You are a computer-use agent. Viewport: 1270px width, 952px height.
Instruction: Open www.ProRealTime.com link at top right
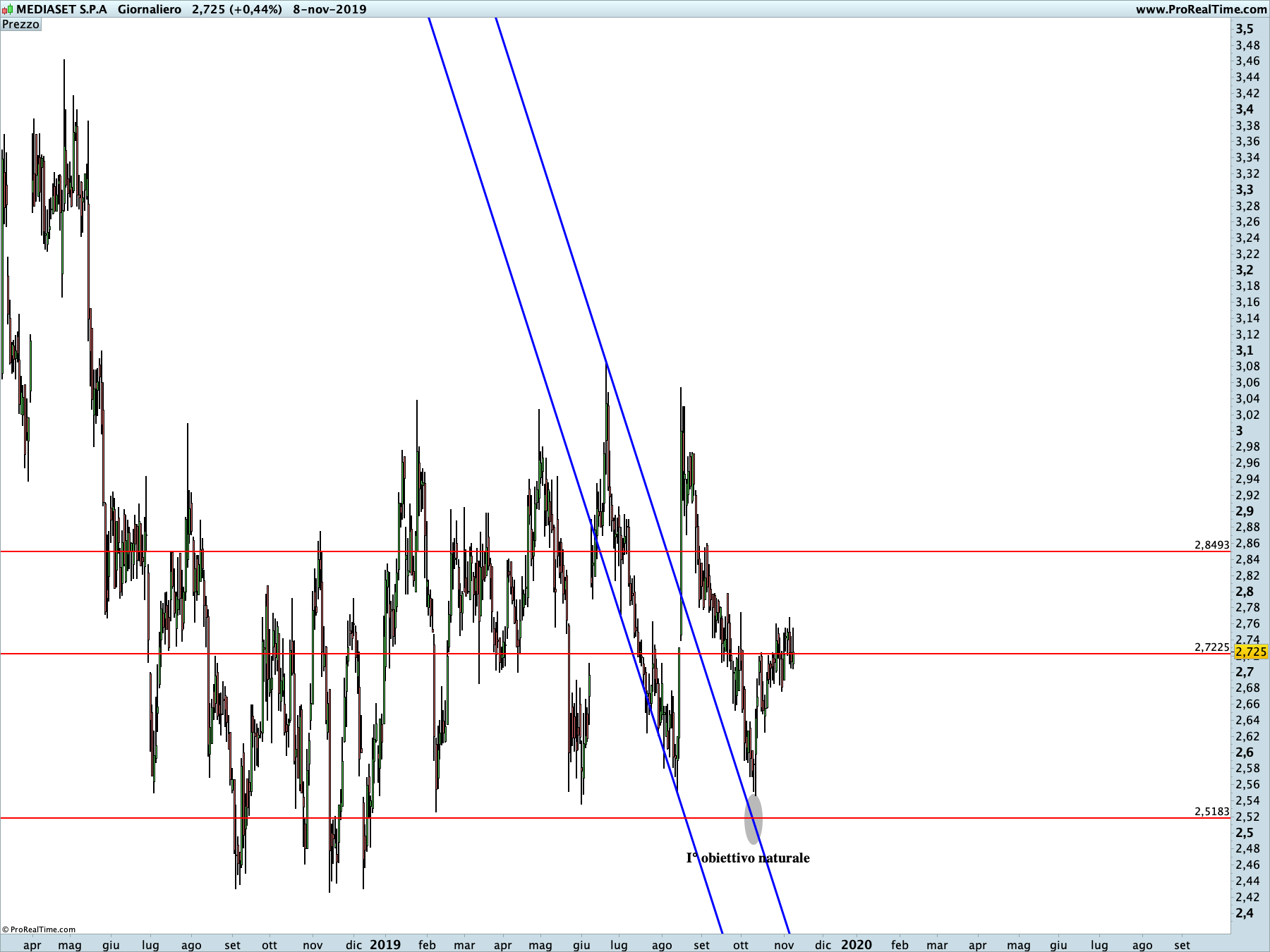tap(1201, 10)
